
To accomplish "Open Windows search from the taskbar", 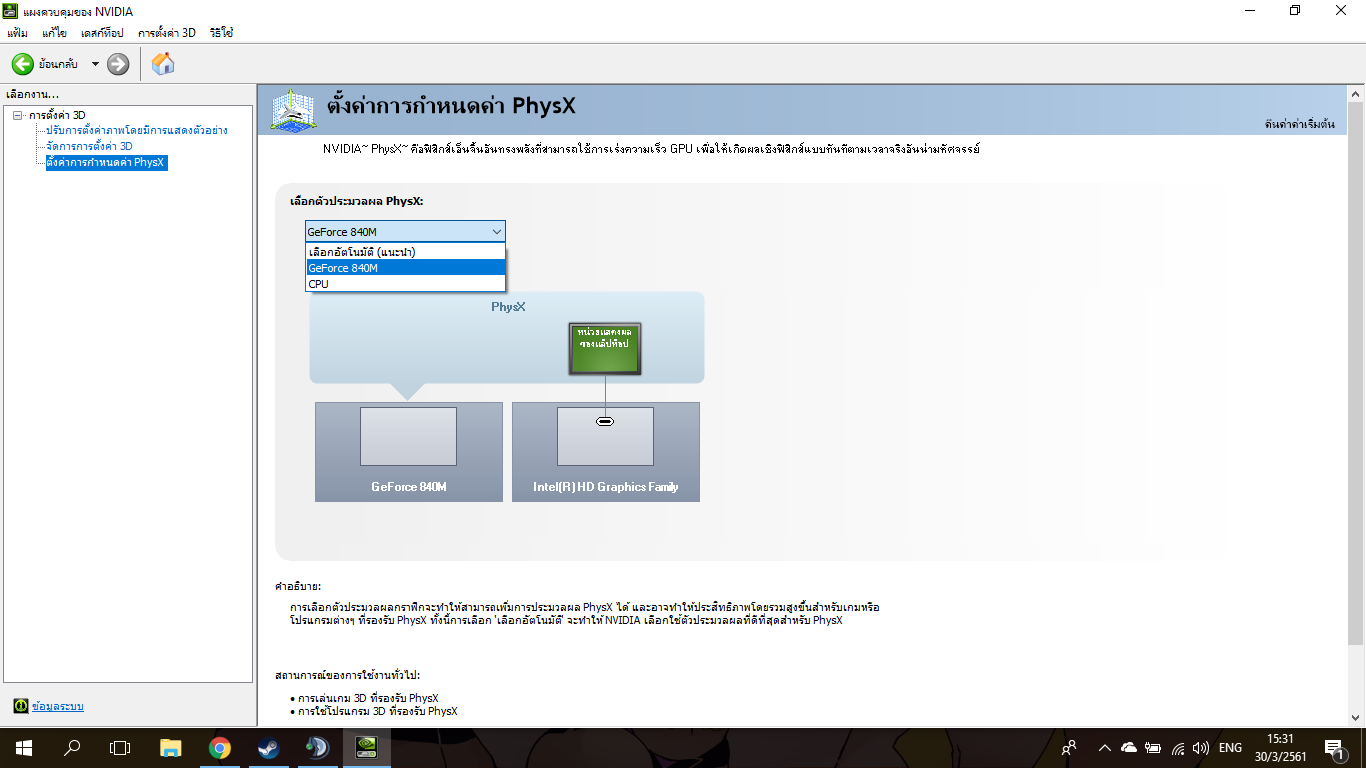I will tap(72, 747).
